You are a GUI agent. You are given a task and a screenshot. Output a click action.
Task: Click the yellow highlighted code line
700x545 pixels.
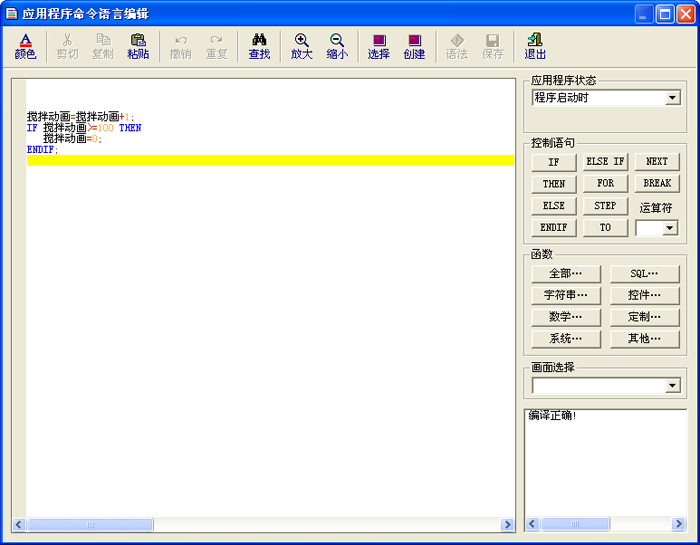pyautogui.click(x=271, y=160)
